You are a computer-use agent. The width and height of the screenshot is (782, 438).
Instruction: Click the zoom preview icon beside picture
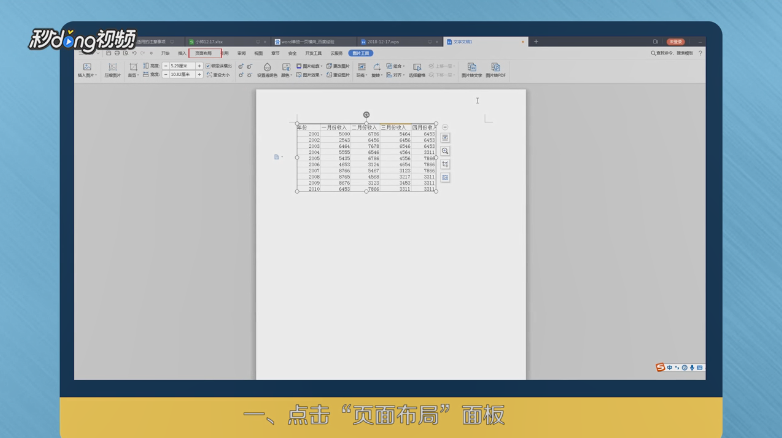pyautogui.click(x=445, y=151)
